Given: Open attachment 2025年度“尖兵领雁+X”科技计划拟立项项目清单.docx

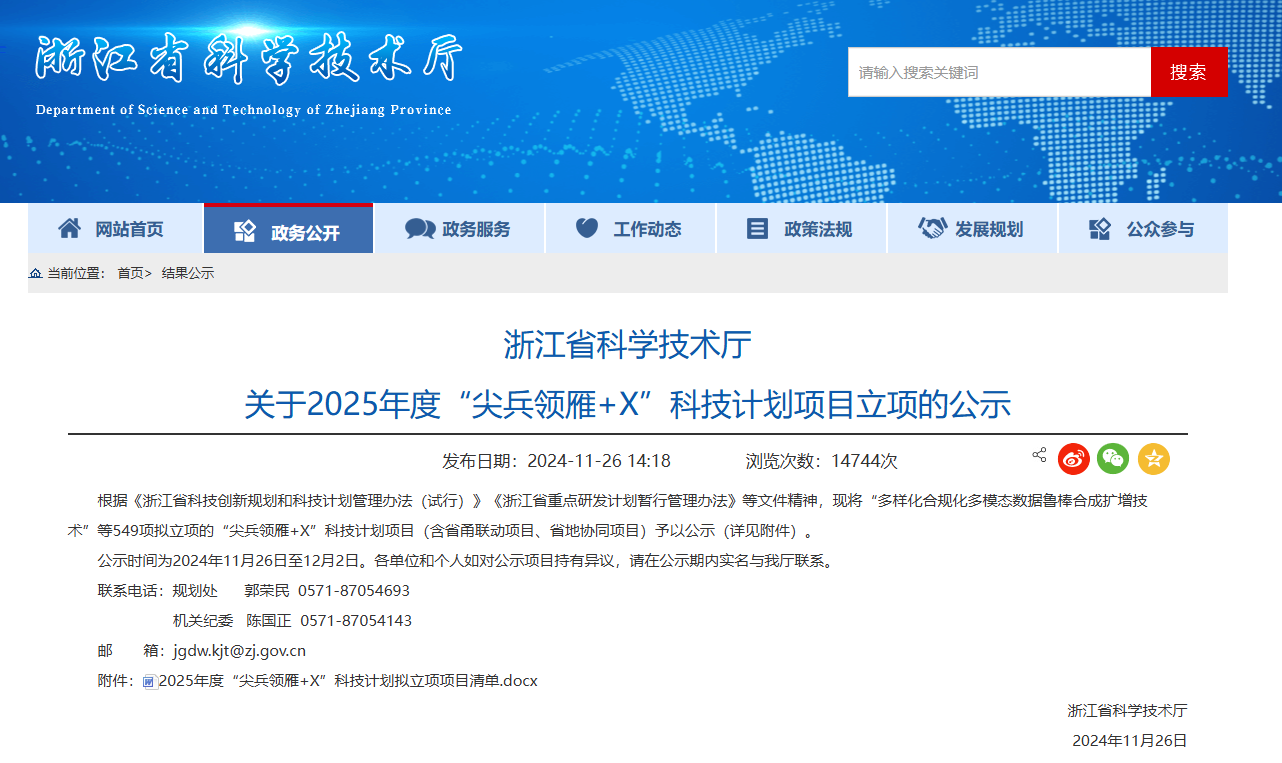Looking at the screenshot, I should click(x=348, y=681).
